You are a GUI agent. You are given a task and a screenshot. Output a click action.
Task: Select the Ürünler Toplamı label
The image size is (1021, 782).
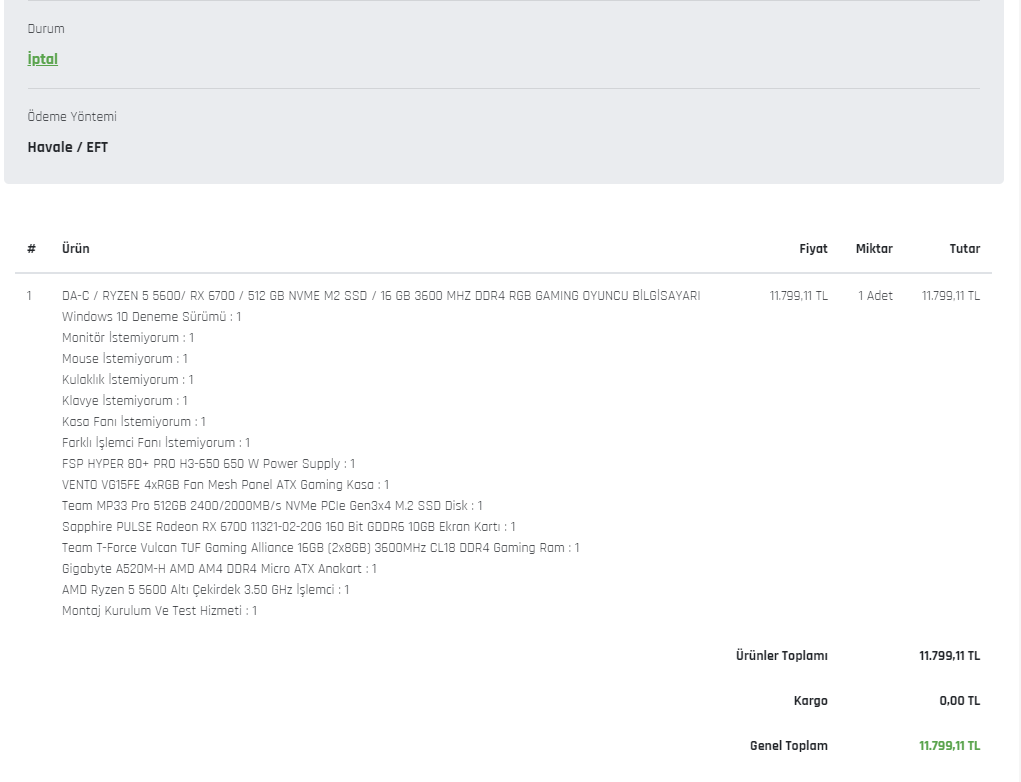coord(781,656)
